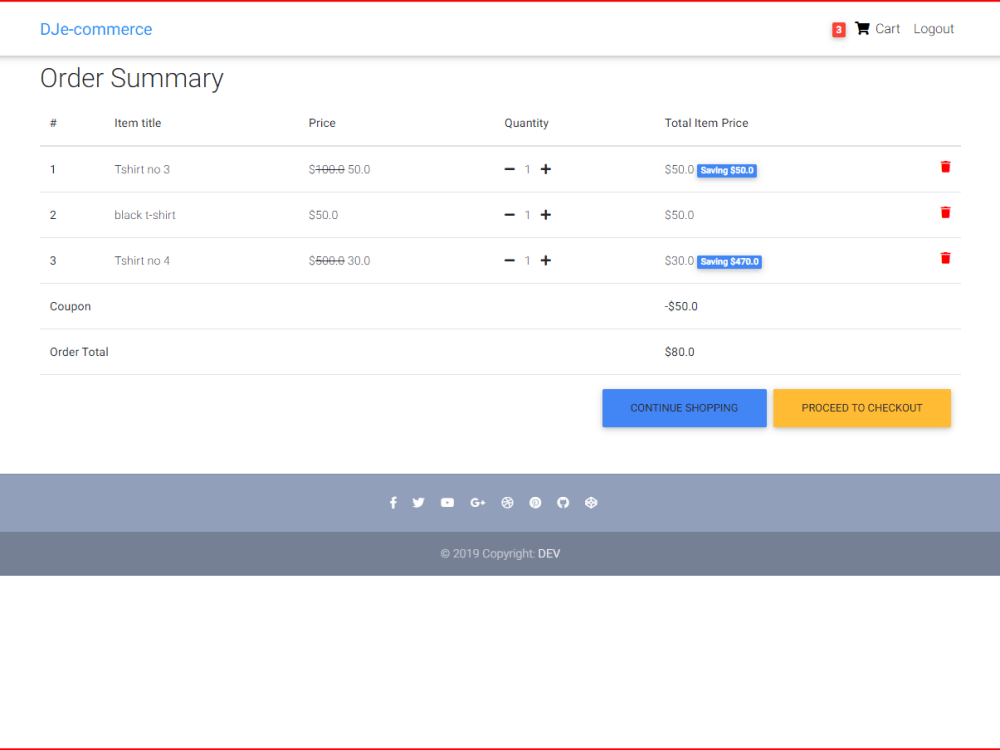
Task: Check the cart item count badge
Action: (838, 29)
